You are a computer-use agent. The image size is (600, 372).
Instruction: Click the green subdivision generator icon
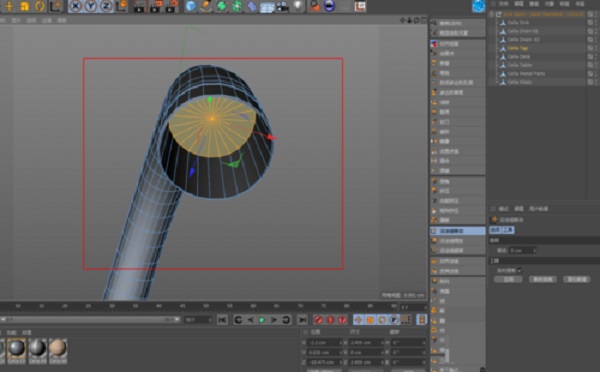(221, 6)
